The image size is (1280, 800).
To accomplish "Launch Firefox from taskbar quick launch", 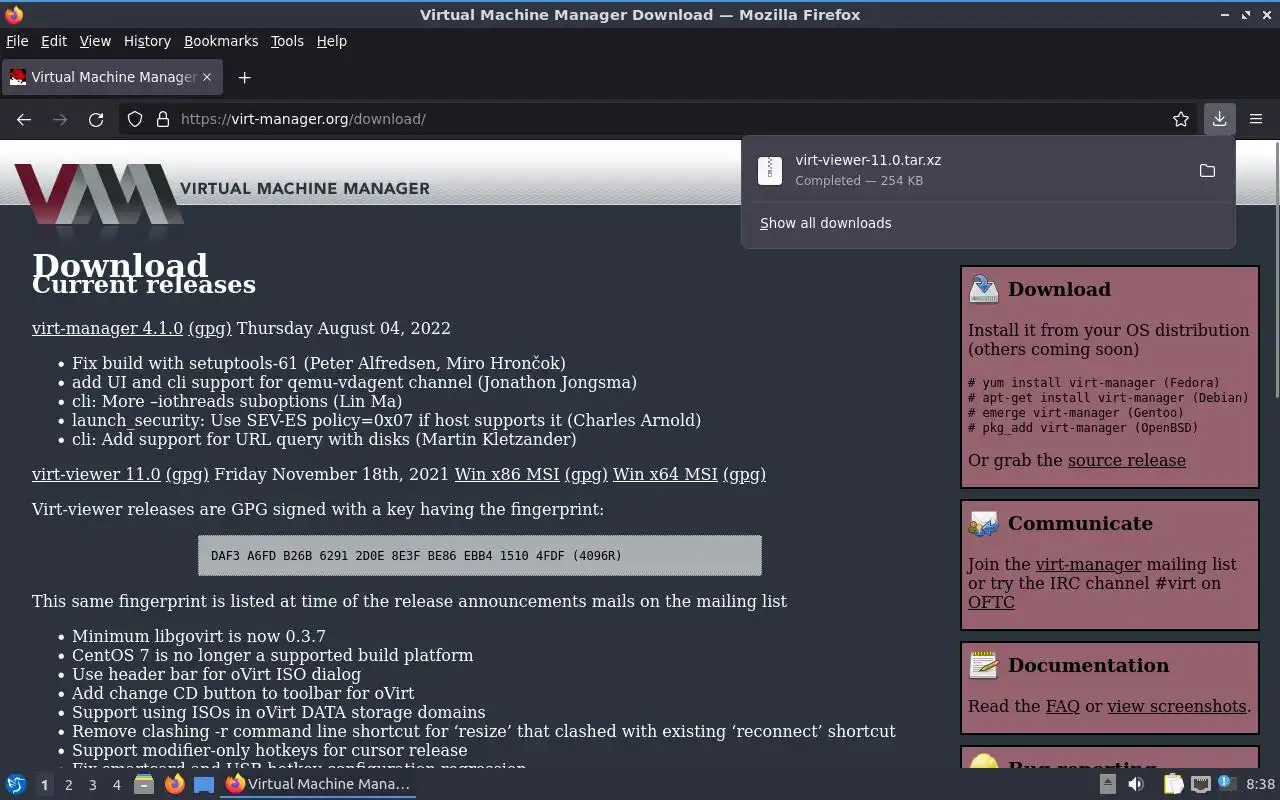I will pyautogui.click(x=174, y=784).
